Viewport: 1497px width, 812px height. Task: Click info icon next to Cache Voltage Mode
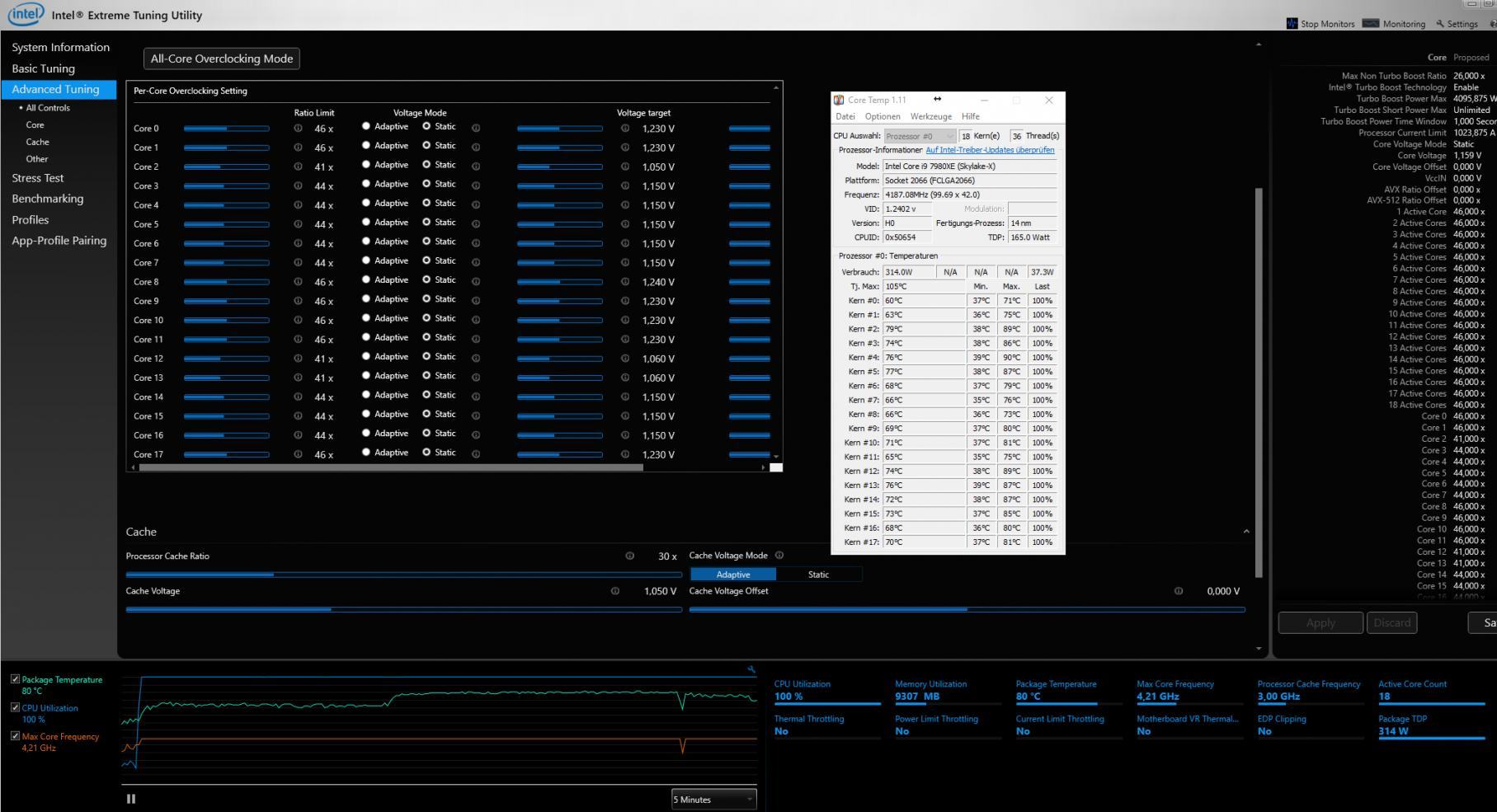pyautogui.click(x=779, y=555)
